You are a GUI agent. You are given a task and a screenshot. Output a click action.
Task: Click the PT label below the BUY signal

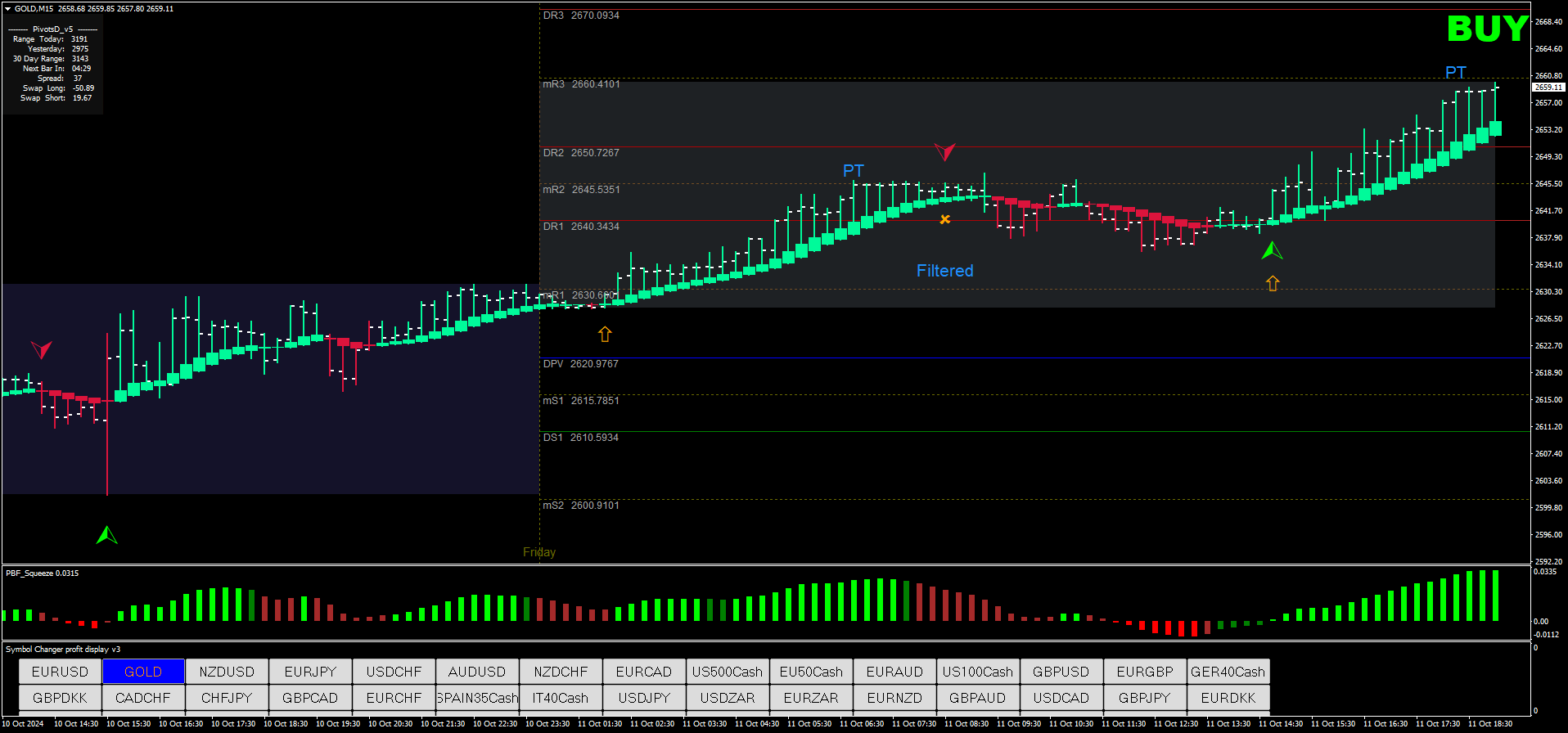(1455, 72)
